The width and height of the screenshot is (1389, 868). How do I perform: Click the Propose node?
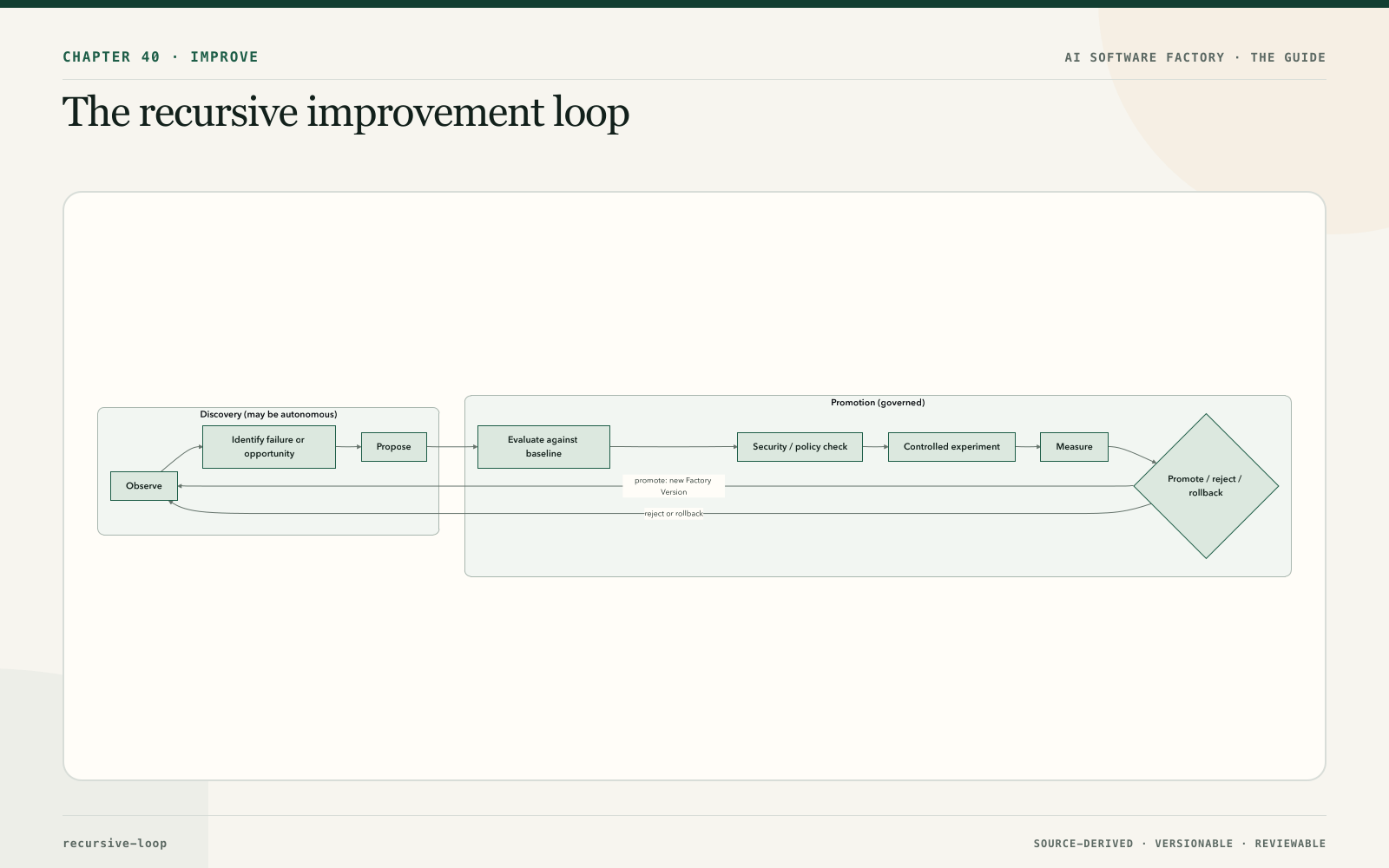(x=394, y=447)
